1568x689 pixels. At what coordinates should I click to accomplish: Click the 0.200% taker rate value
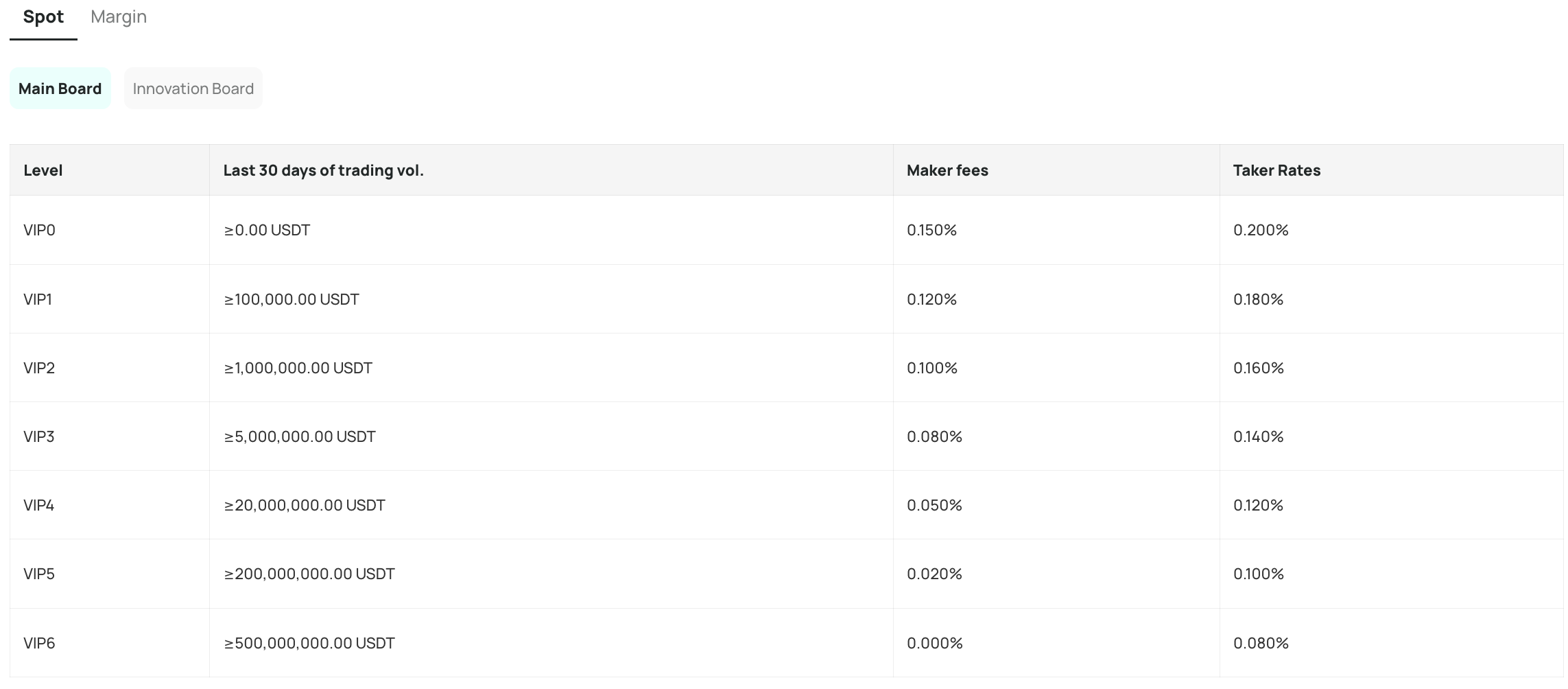coord(1261,230)
